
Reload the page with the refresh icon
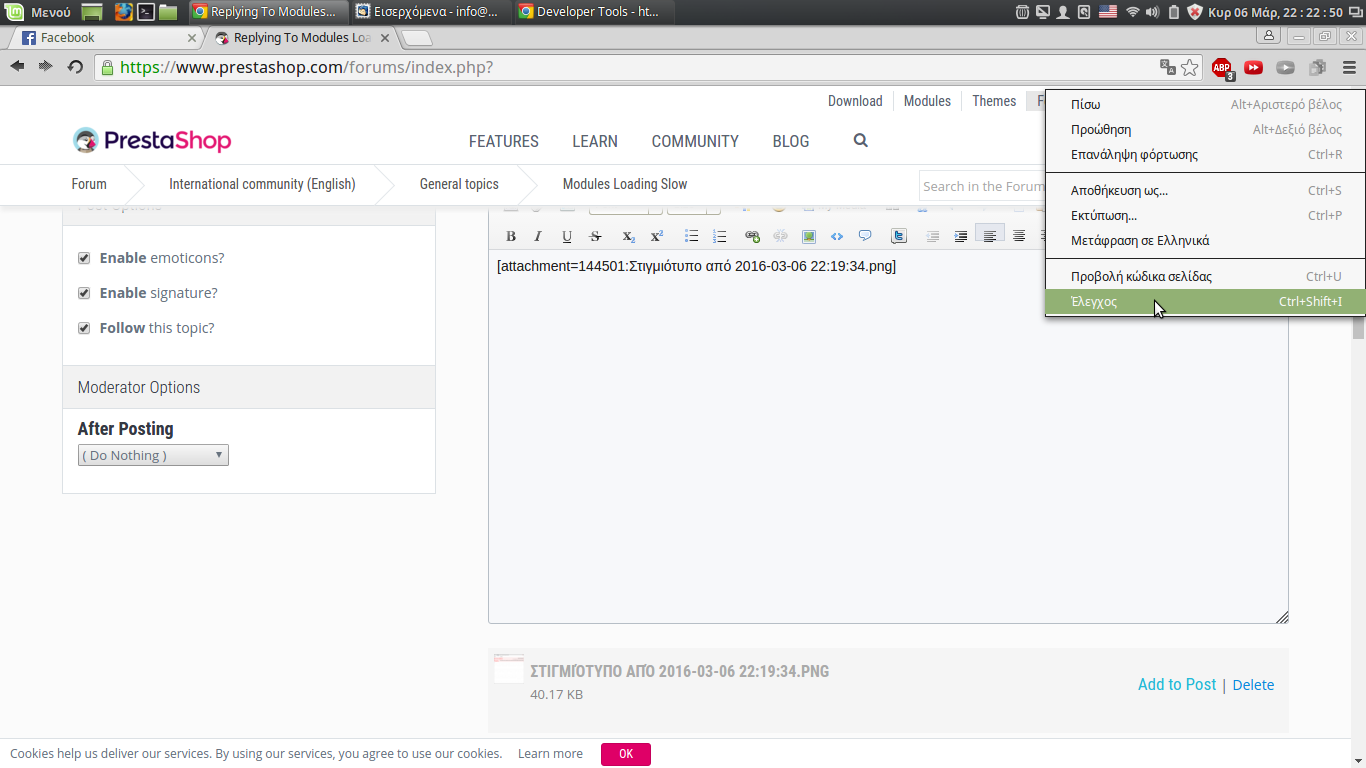(75, 67)
